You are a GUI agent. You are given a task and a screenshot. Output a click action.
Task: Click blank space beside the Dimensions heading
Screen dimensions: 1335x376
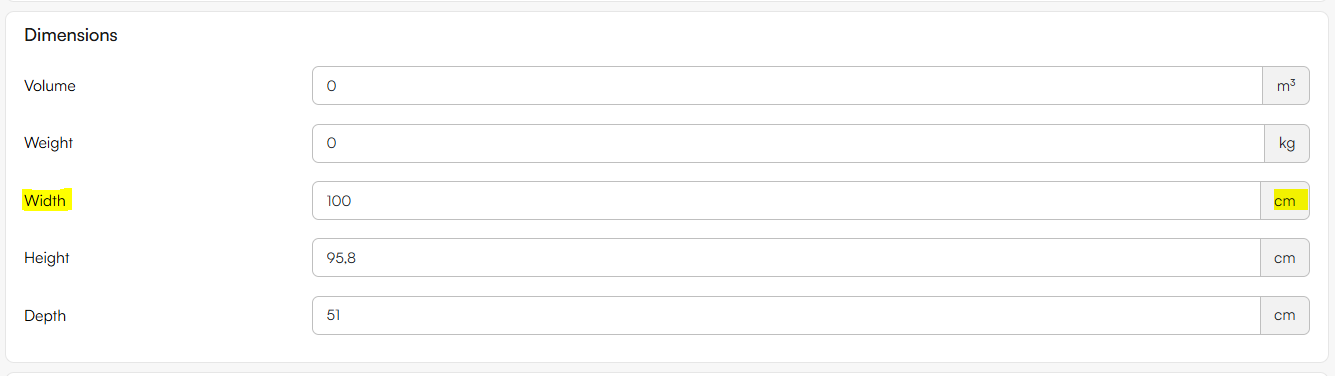point(700,35)
